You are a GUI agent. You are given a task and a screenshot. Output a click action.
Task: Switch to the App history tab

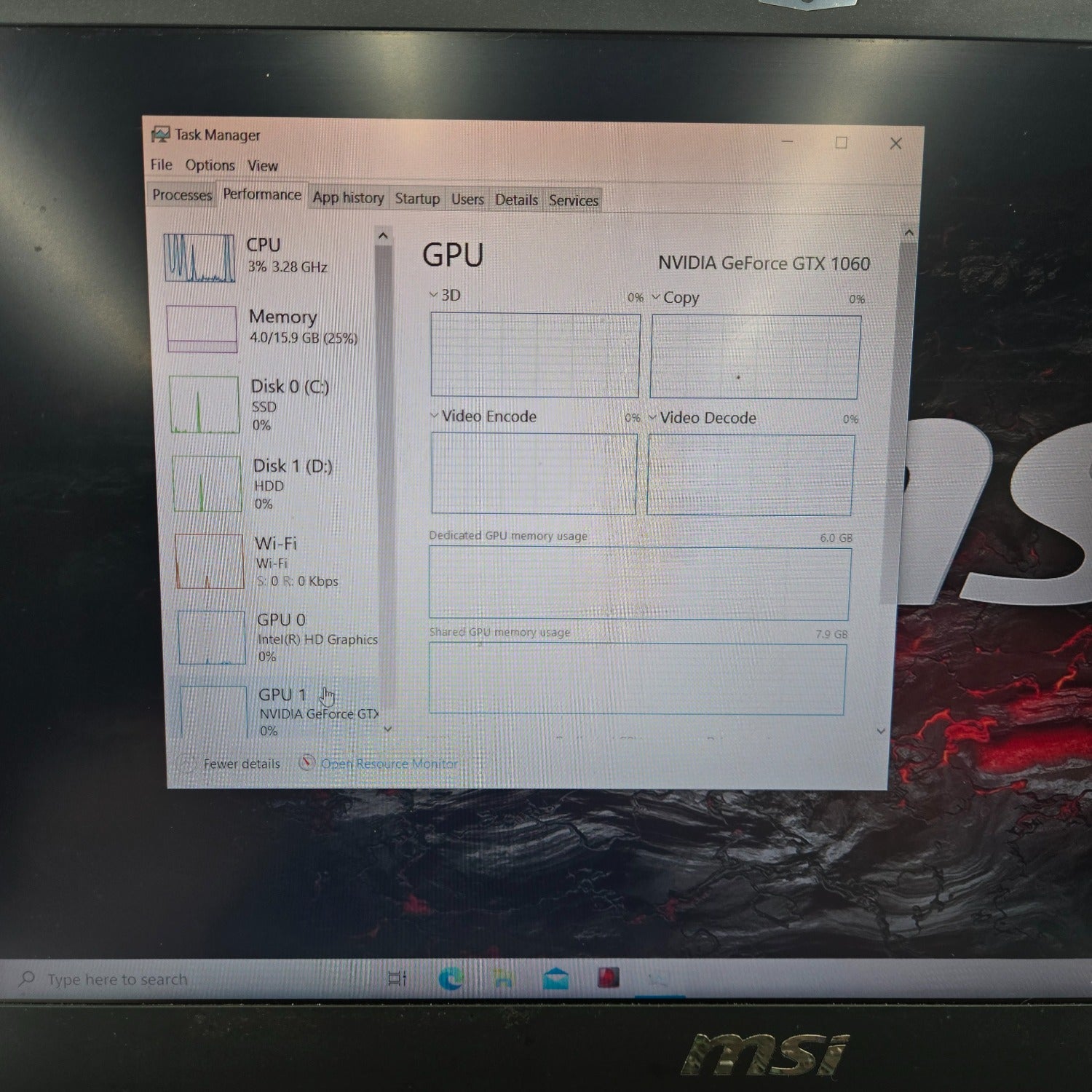348,197
